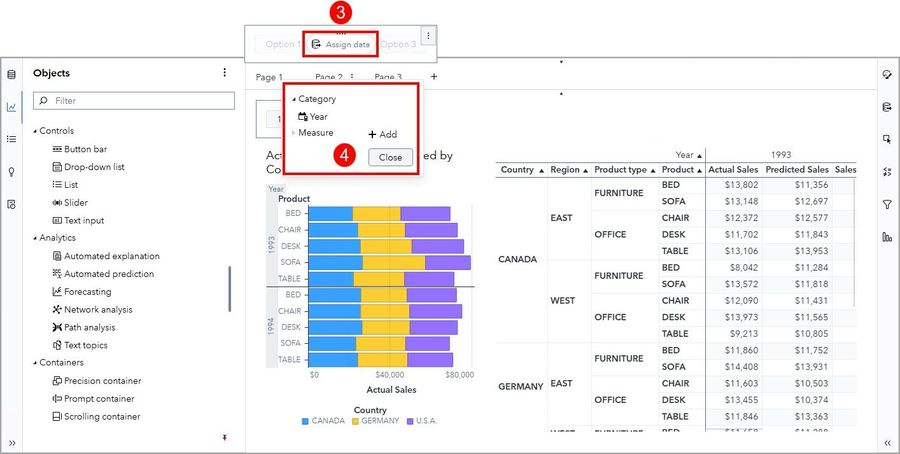900x454 pixels.
Task: Open the button bar three-dot menu
Action: 428,36
